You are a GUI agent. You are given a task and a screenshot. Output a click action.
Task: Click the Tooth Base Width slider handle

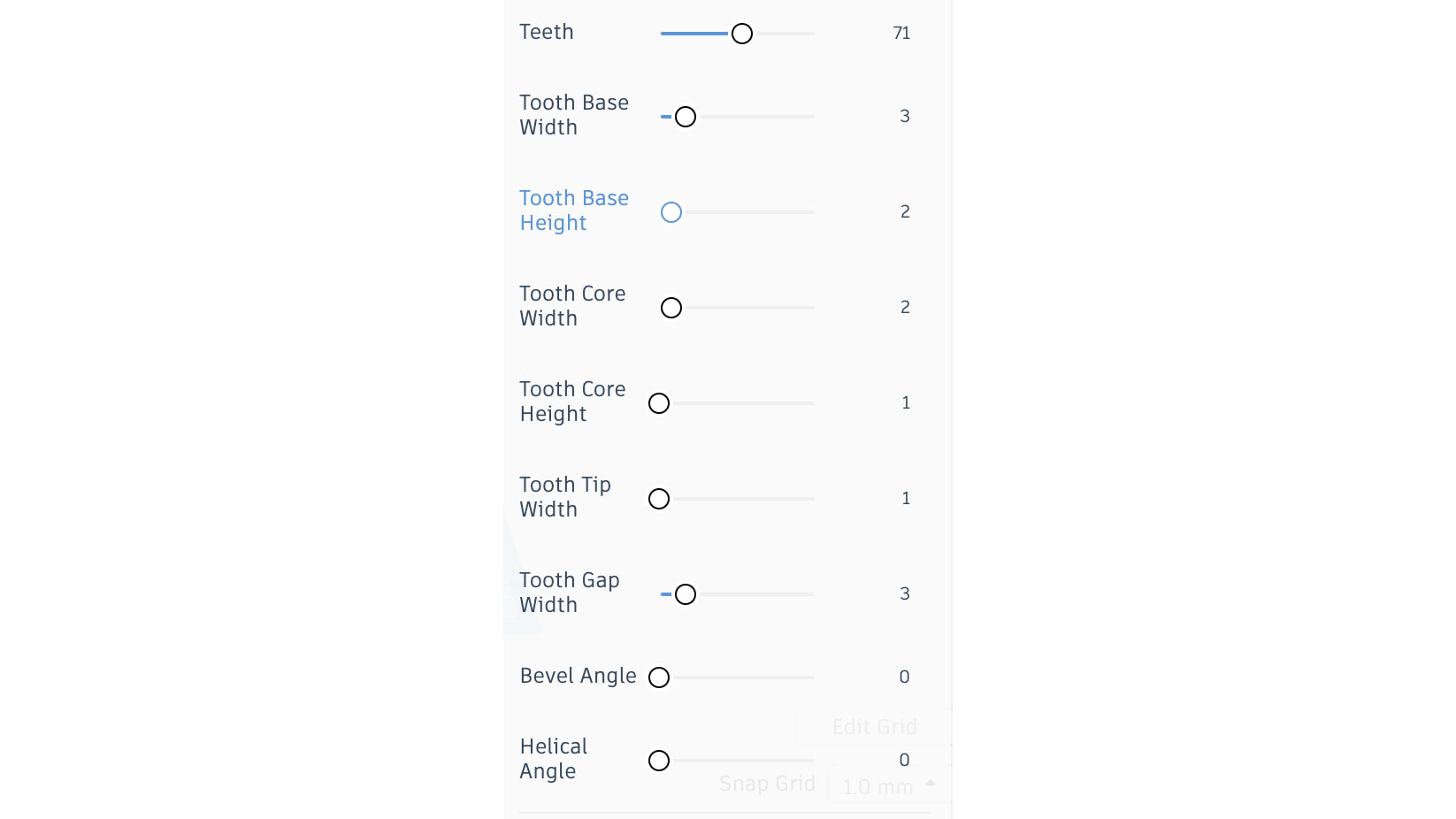click(686, 117)
